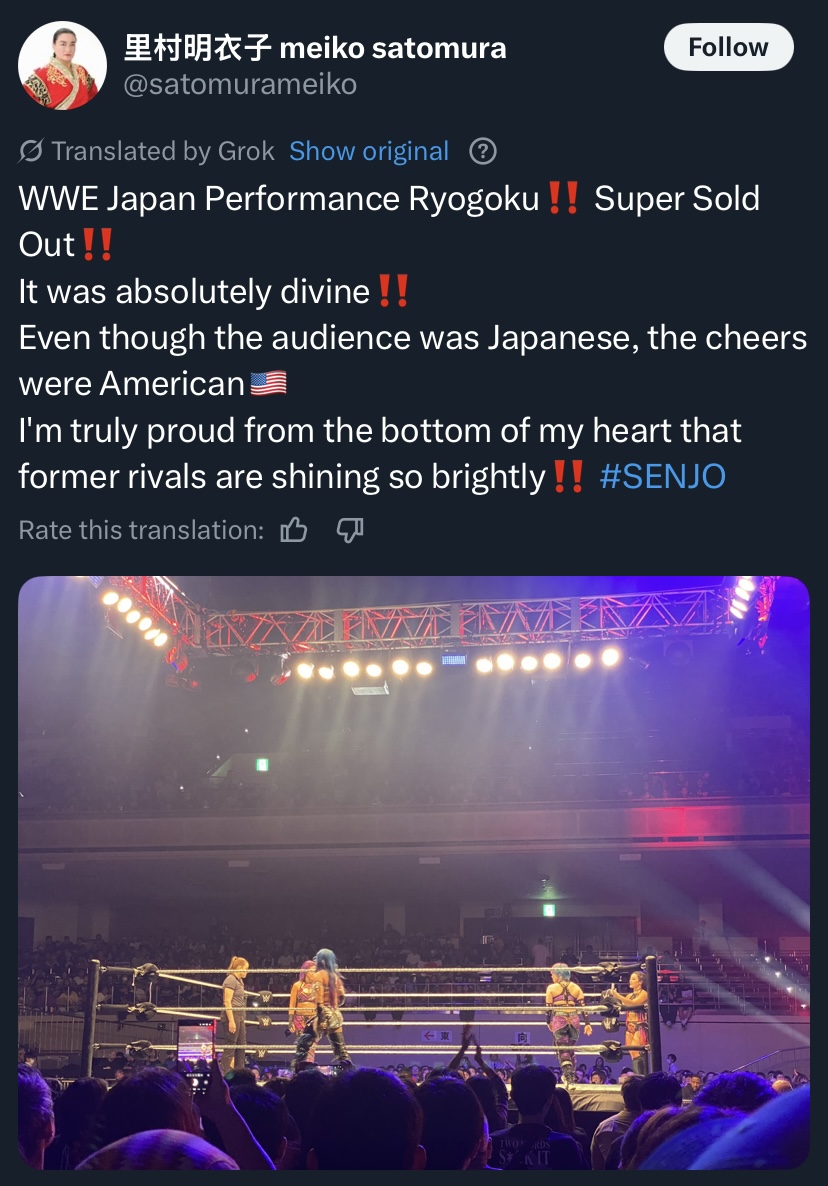The height and width of the screenshot is (1186, 828).
Task: Click the American flag emoji
Action: click(x=268, y=384)
